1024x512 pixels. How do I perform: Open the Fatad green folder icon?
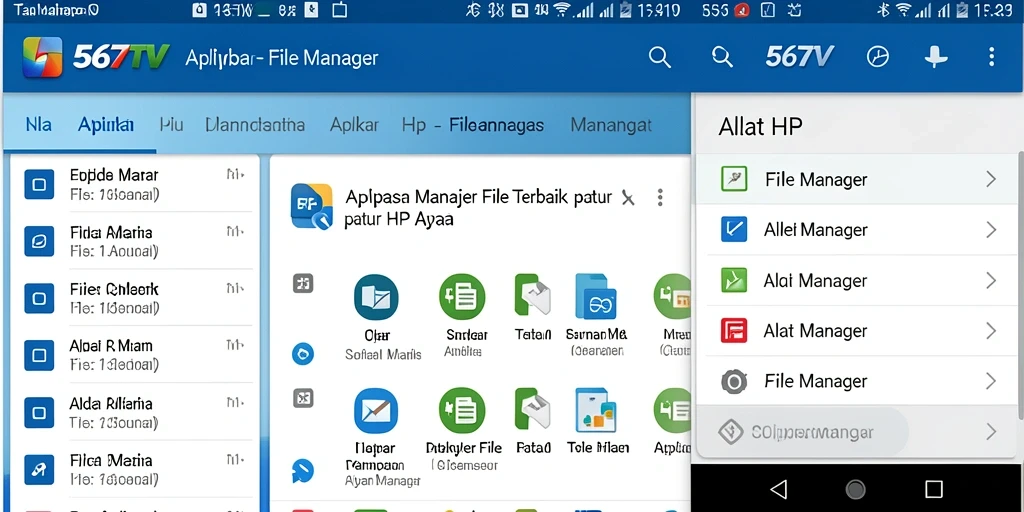click(x=533, y=411)
